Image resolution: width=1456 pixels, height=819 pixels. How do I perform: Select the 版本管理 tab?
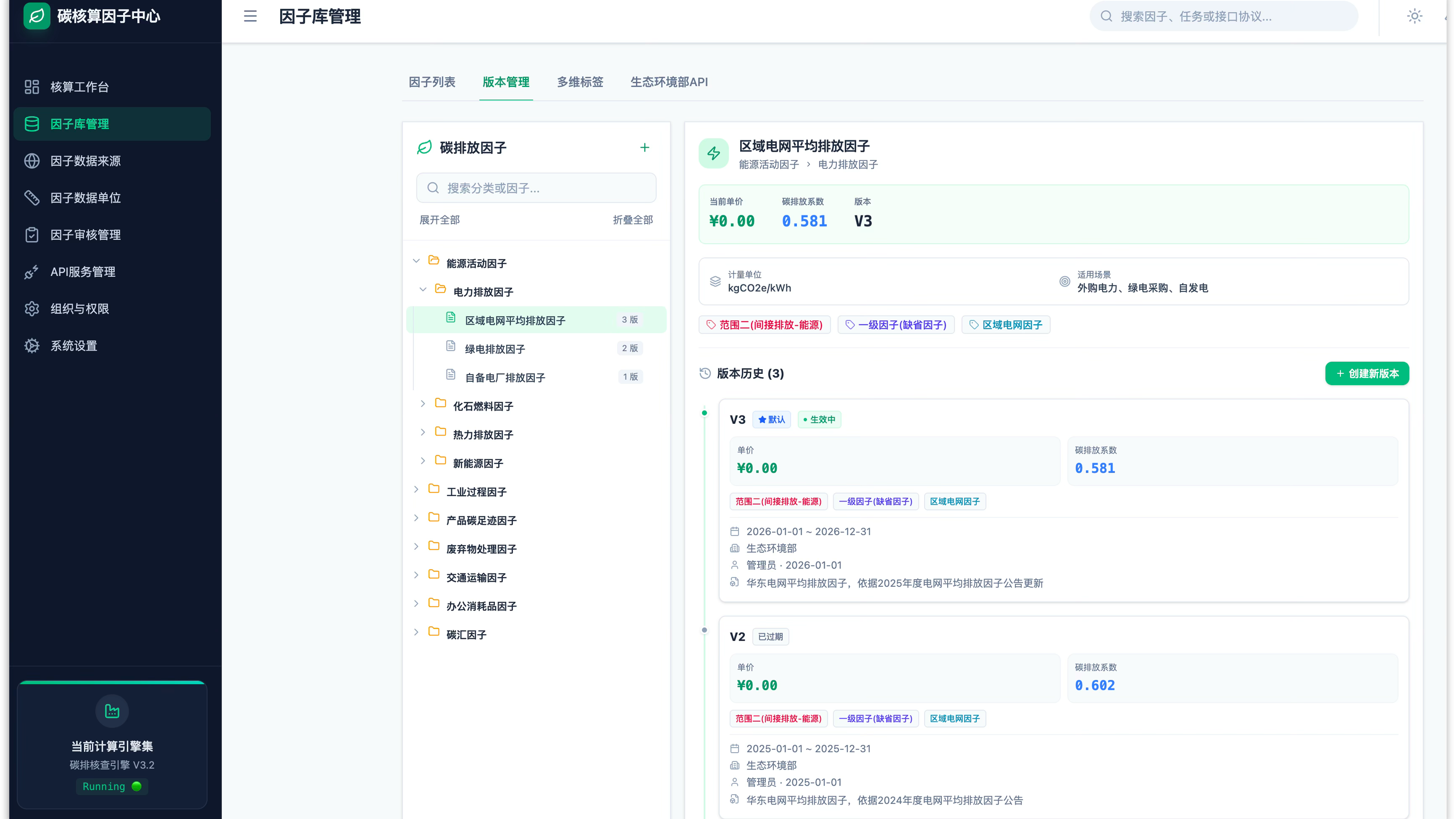(506, 82)
